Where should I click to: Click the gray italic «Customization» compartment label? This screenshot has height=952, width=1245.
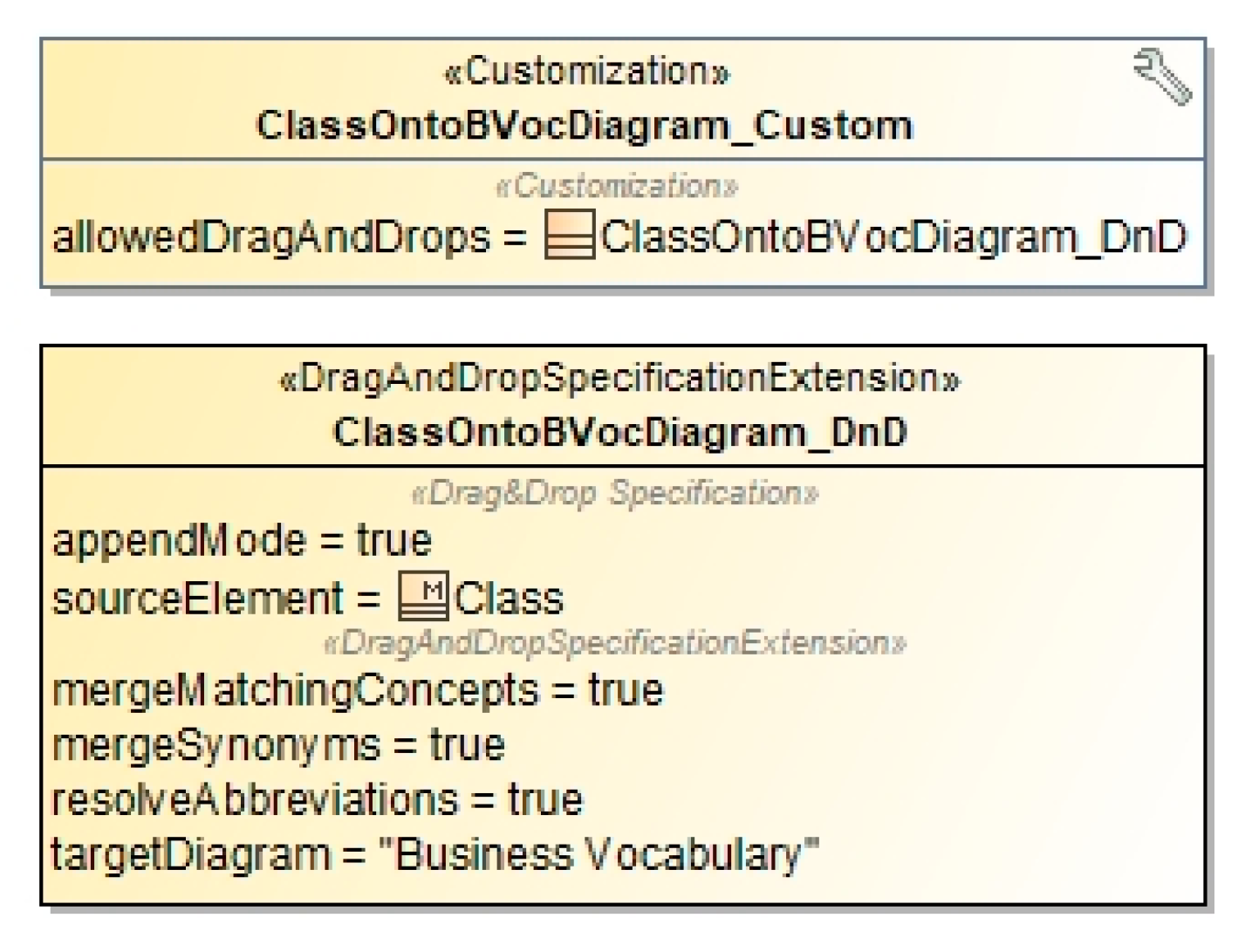point(616,187)
